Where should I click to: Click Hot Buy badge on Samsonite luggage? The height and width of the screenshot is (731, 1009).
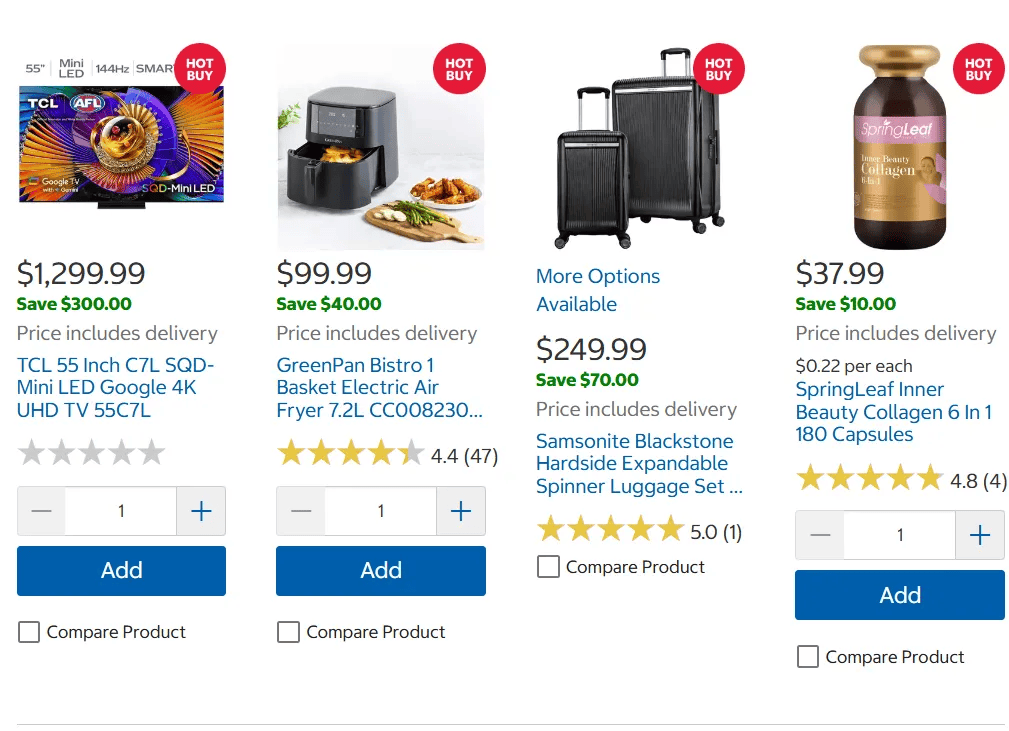(719, 69)
